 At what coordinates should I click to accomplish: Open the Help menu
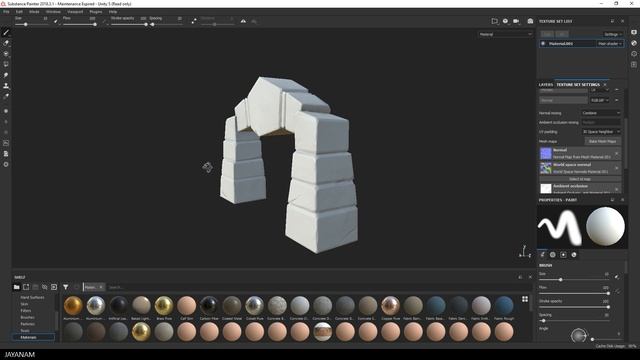pyautogui.click(x=113, y=12)
